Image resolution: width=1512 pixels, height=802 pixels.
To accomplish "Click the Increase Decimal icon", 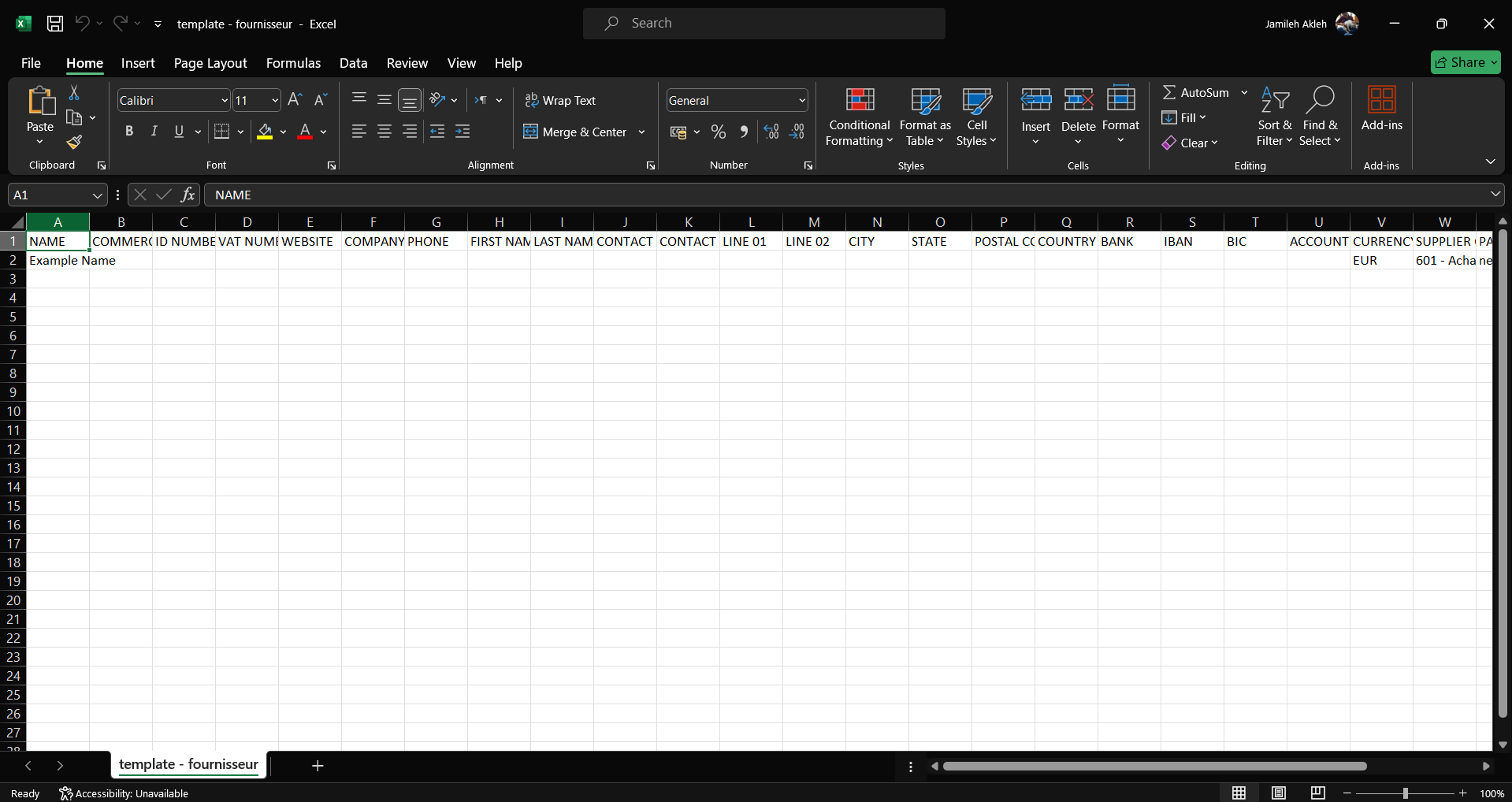I will coord(771,132).
